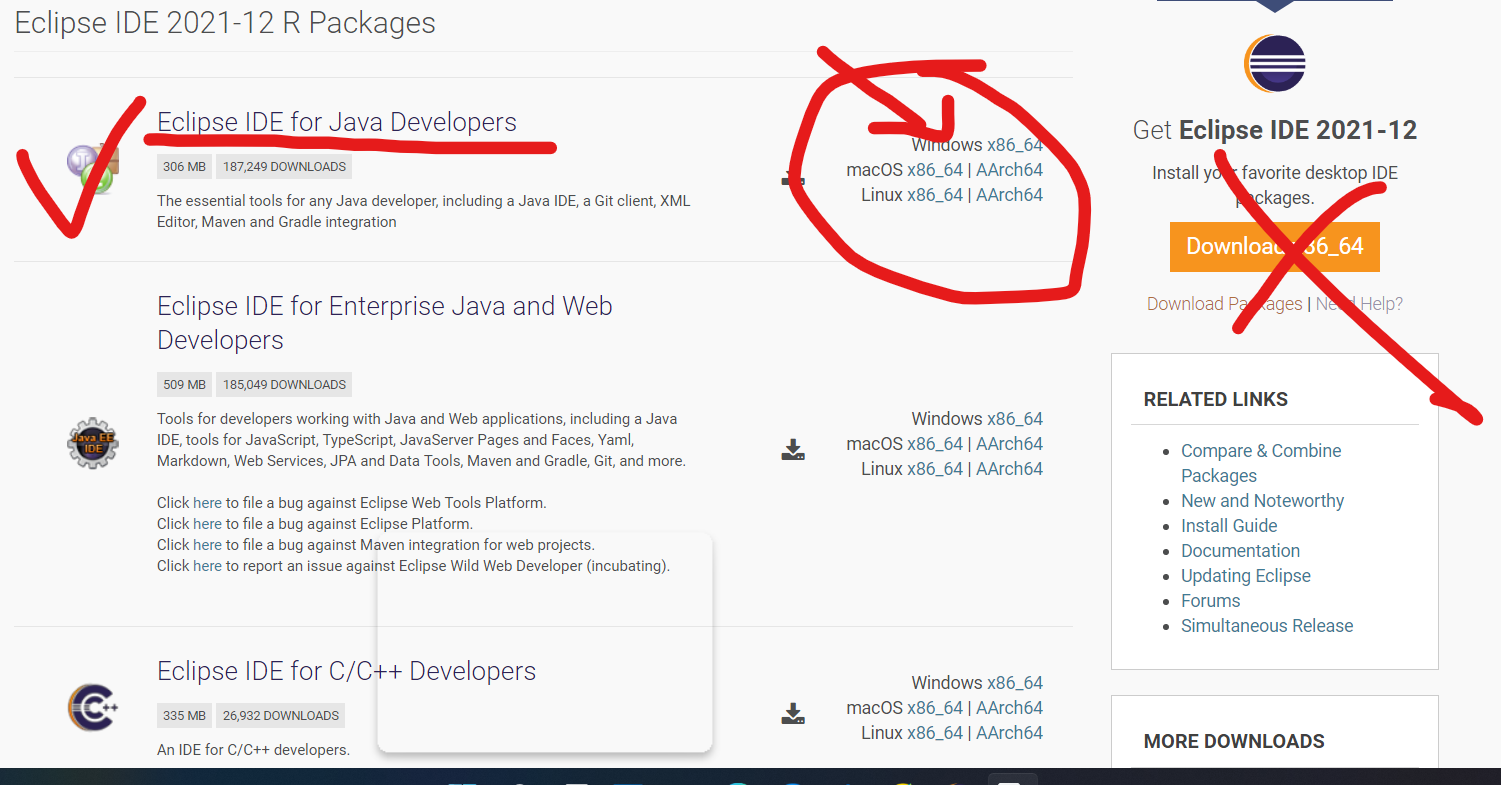
Task: Choose Windows x86_64 for C/C++ Developers
Action: pyautogui.click(x=1015, y=683)
